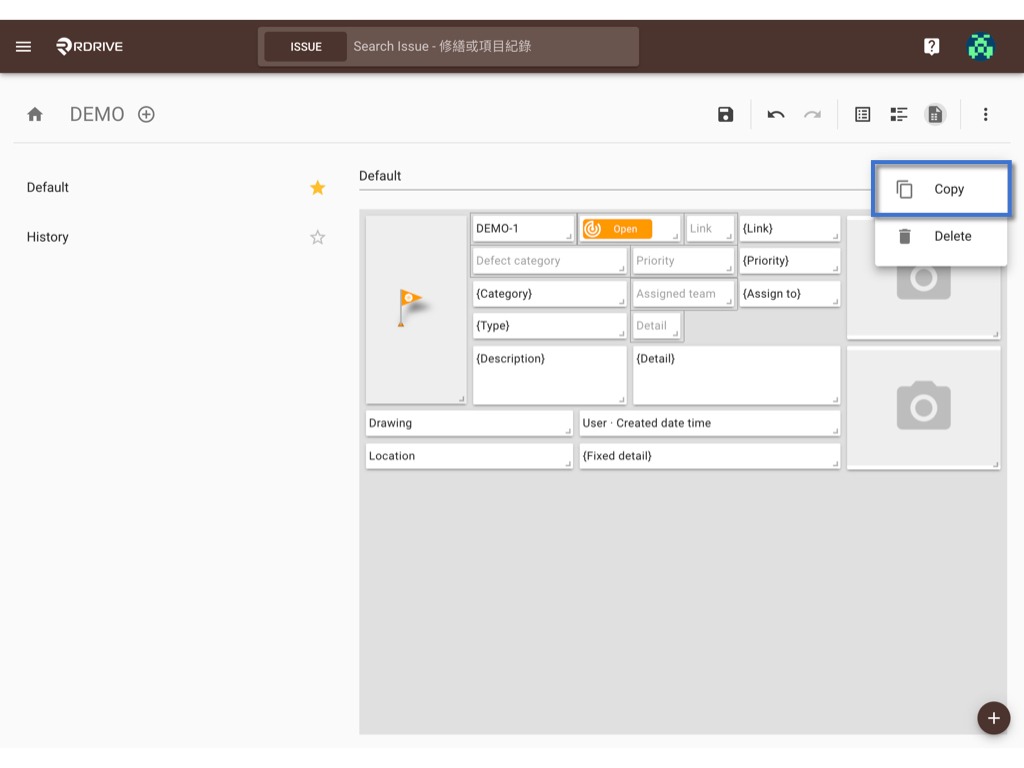Open the user avatar menu

tap(980, 46)
